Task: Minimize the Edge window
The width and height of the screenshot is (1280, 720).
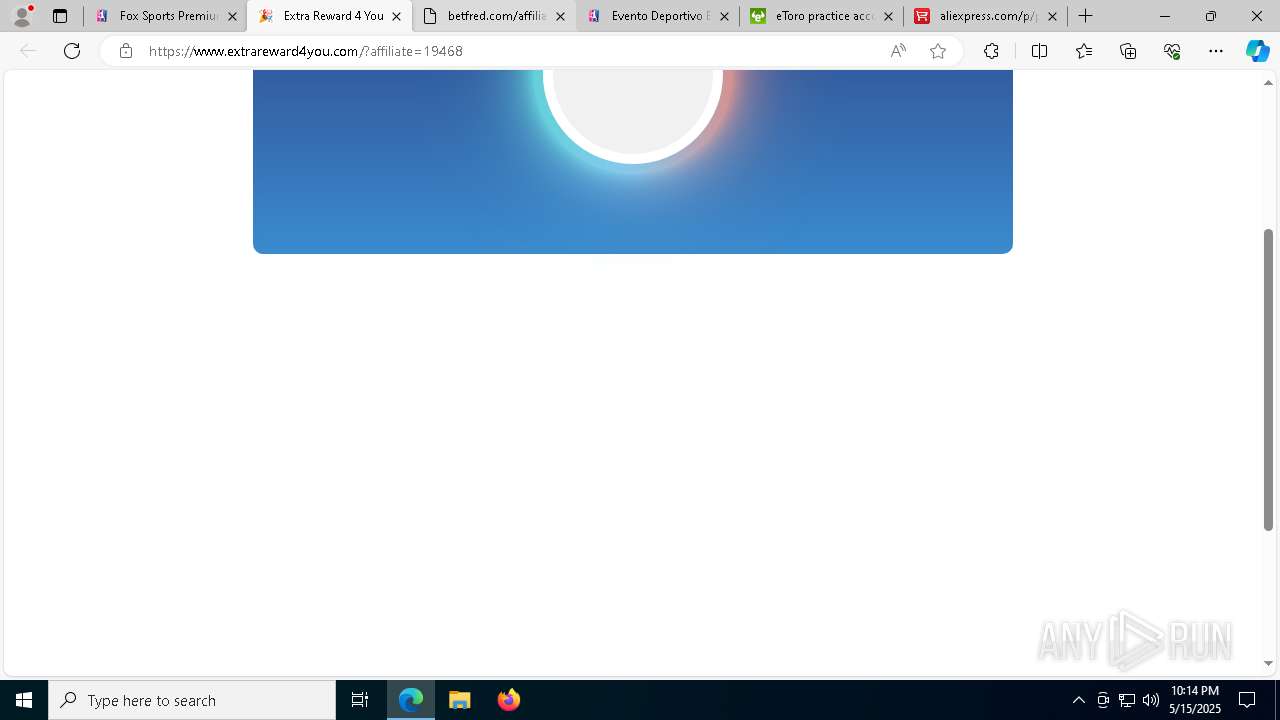Action: tap(1165, 16)
